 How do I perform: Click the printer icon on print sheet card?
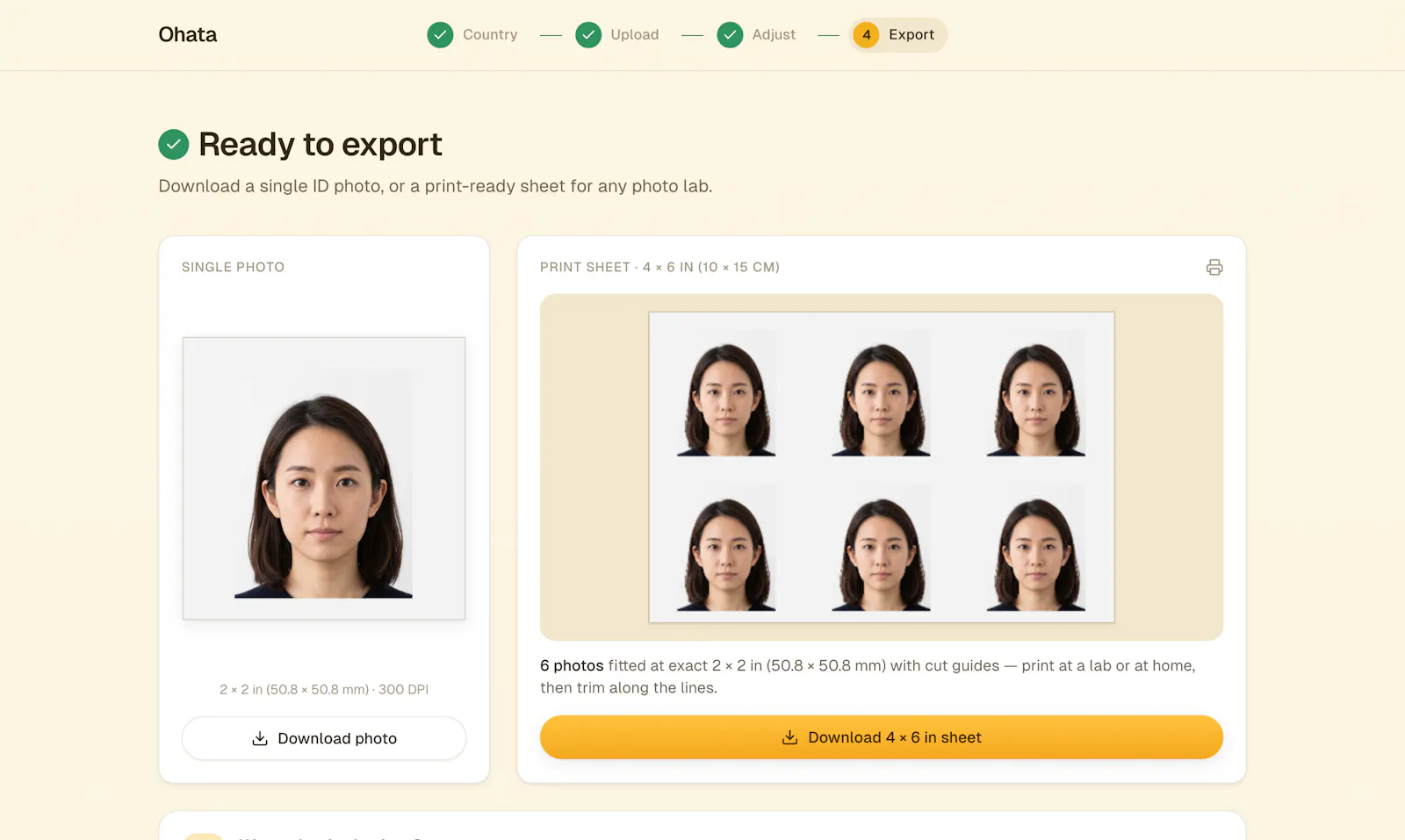coord(1214,267)
